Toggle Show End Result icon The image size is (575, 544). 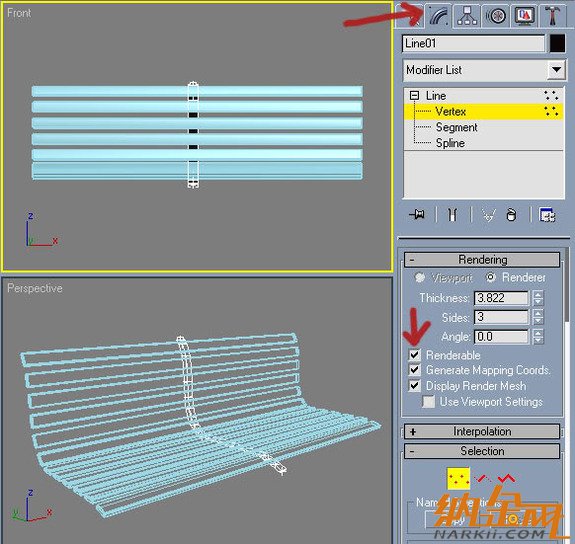453,215
